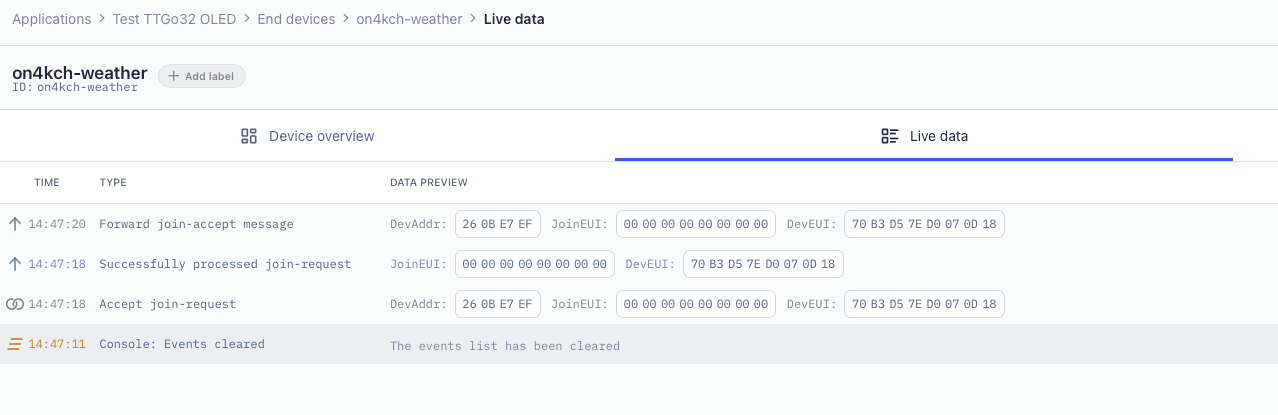1278x415 pixels.
Task: Click DevEUI value in Successfully processed join-request row
Action: [764, 264]
